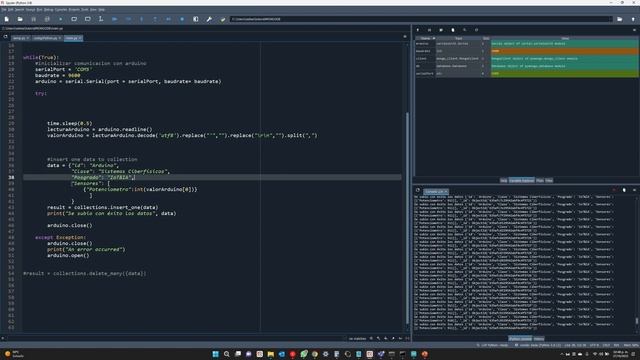Switch to the Plots pane tab

coord(540,180)
